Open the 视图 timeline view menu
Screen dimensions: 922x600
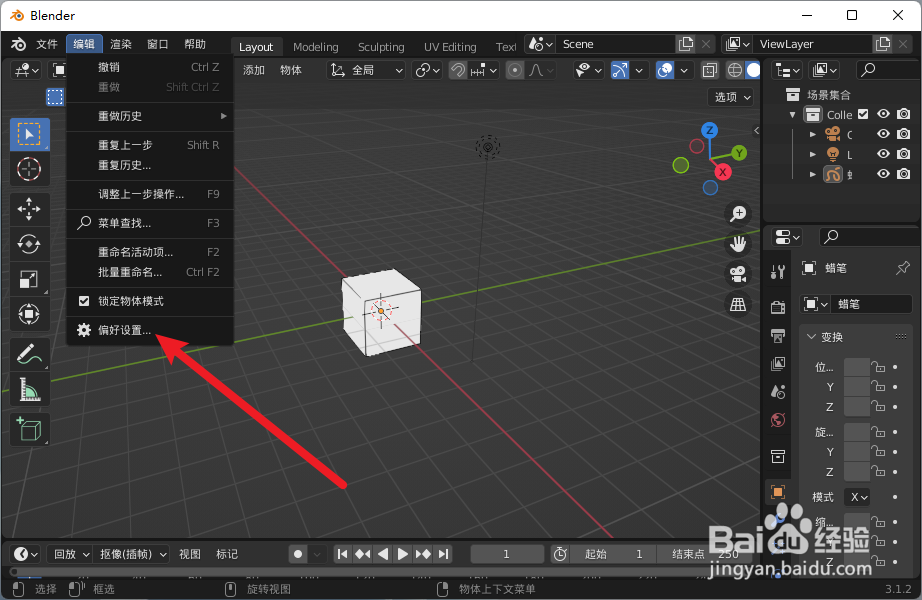pos(190,554)
